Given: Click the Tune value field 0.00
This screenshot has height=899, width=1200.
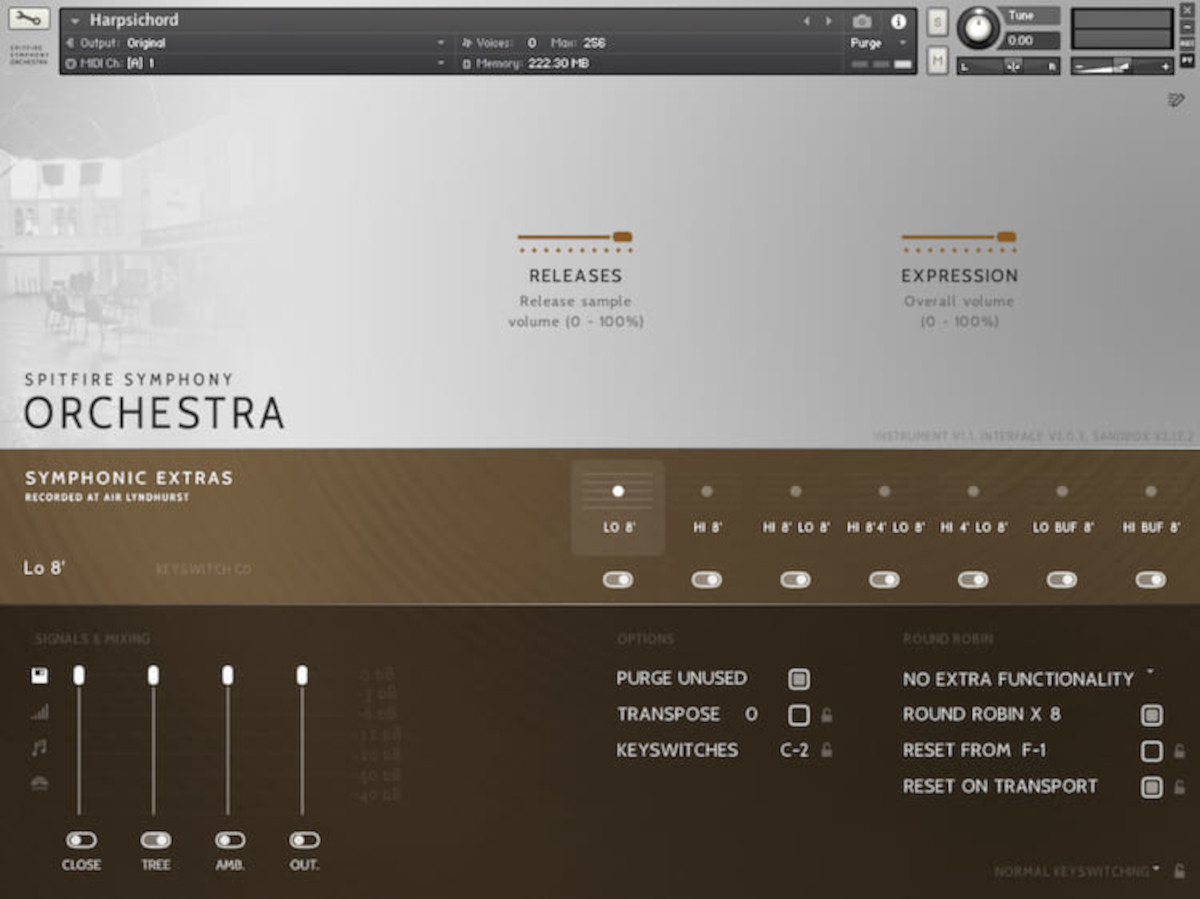Looking at the screenshot, I should click(1029, 41).
